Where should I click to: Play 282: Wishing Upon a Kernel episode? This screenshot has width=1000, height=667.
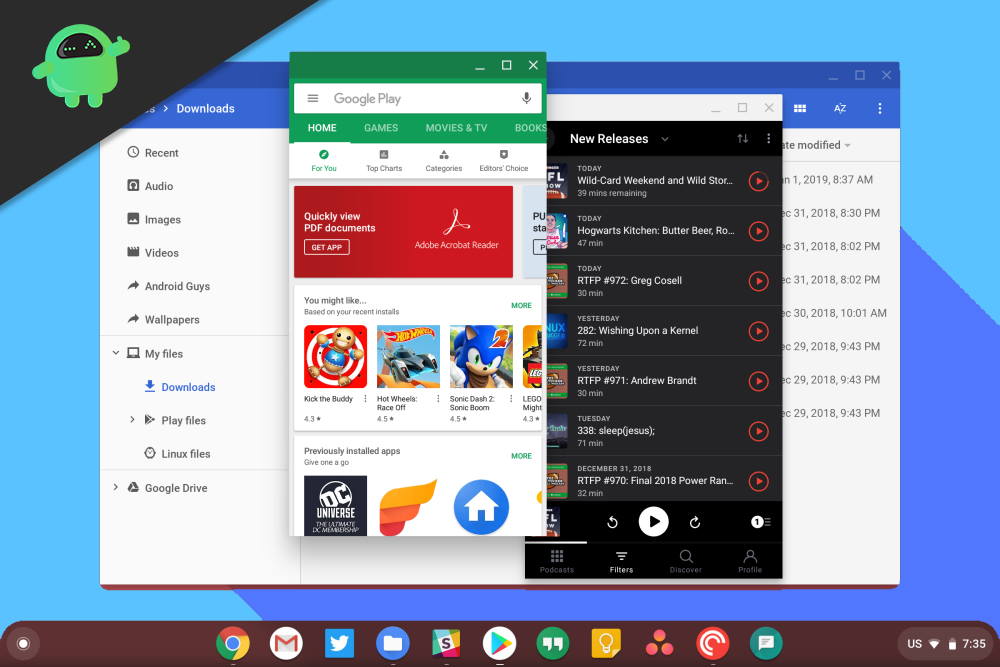coord(758,331)
